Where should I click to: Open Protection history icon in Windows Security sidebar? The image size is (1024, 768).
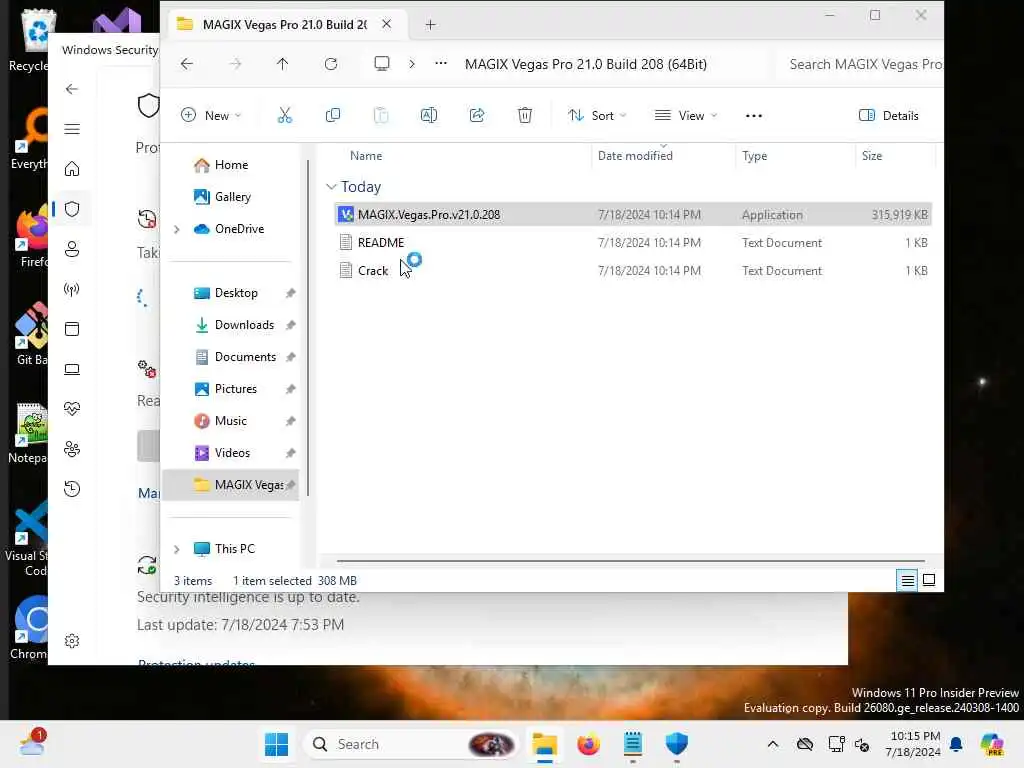pos(72,489)
